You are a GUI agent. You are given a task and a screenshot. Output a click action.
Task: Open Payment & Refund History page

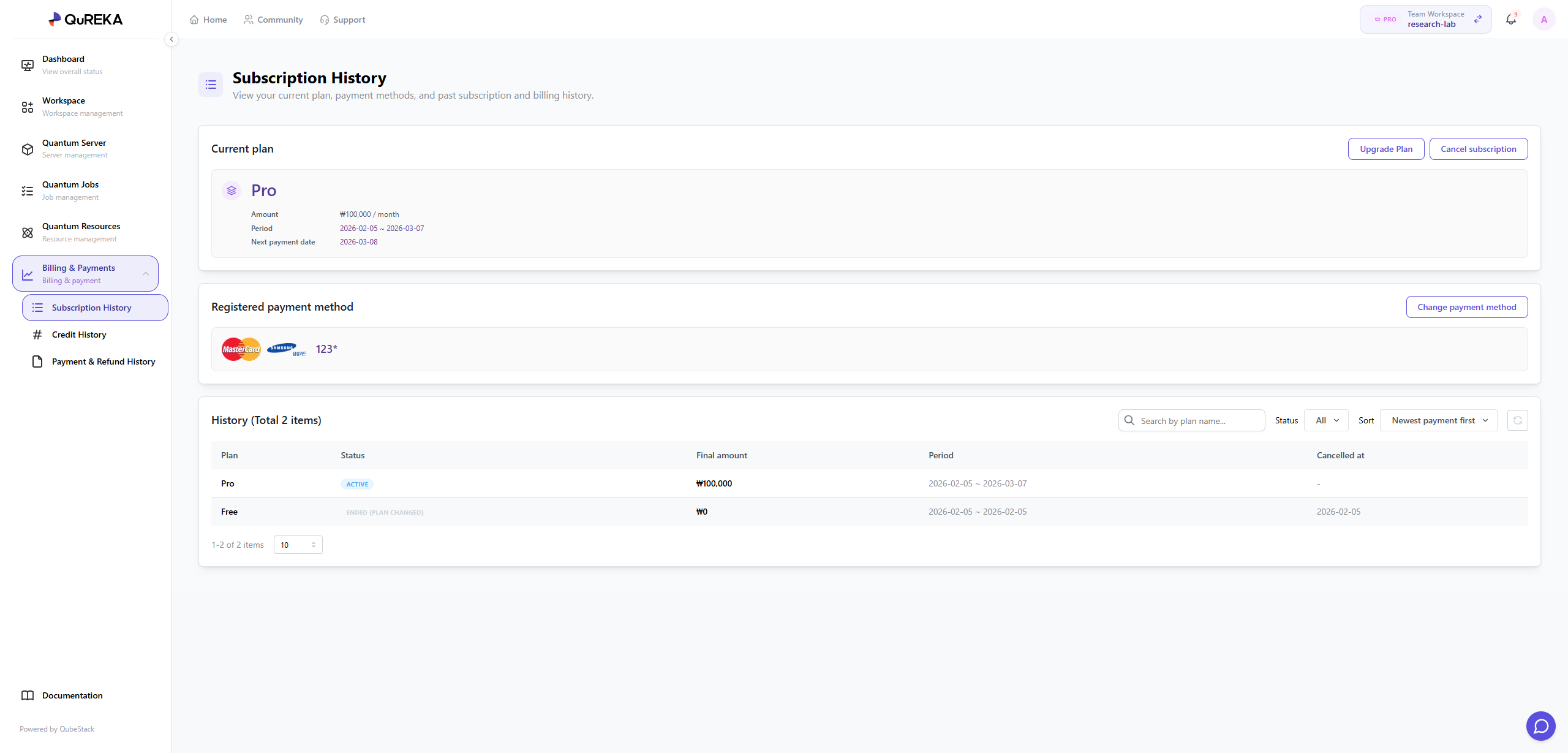[x=103, y=361]
